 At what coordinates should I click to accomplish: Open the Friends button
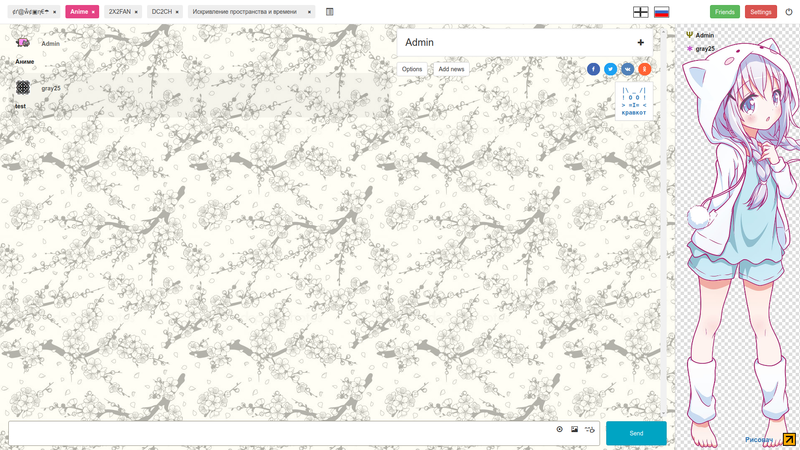click(725, 12)
